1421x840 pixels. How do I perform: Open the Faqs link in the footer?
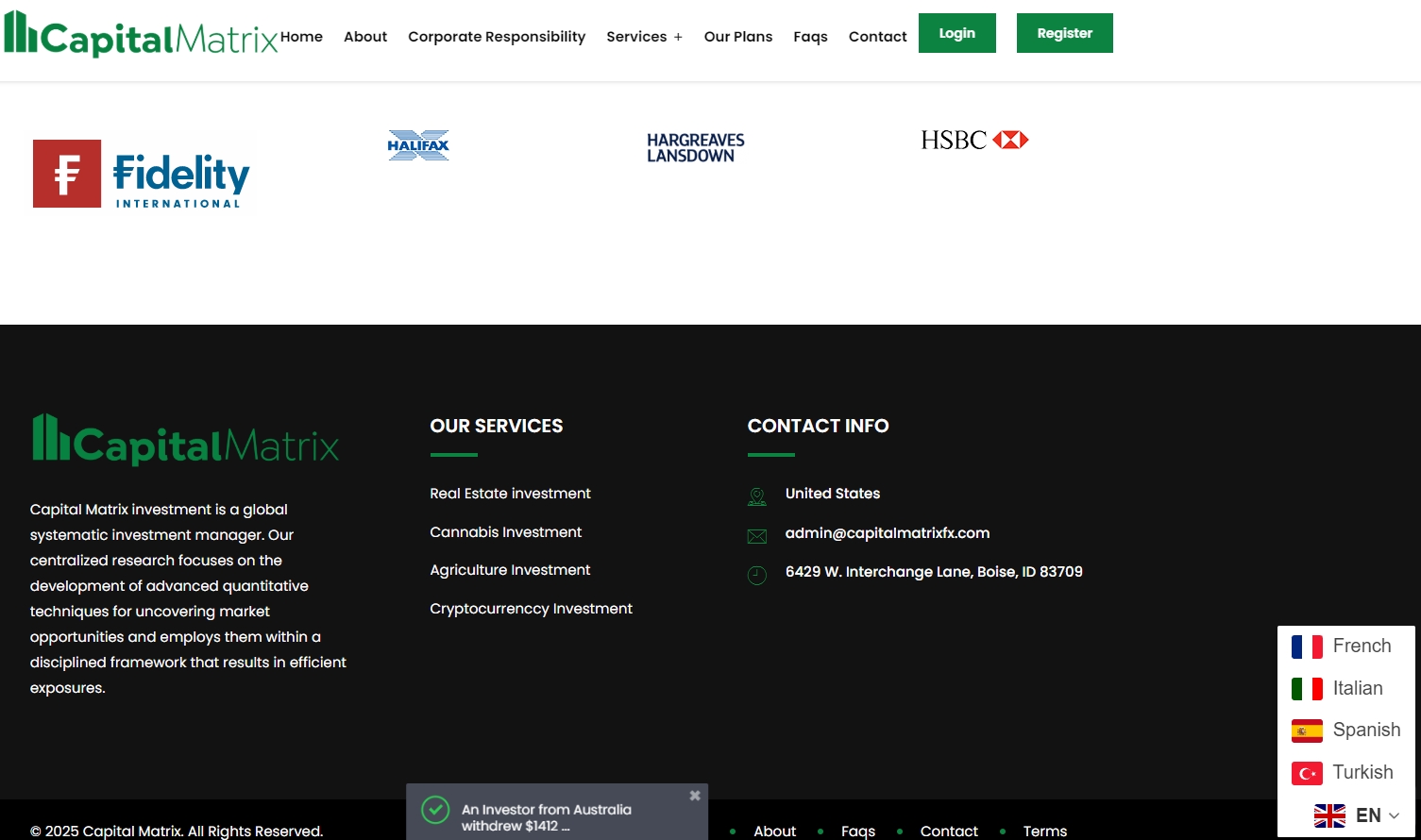pos(858,832)
